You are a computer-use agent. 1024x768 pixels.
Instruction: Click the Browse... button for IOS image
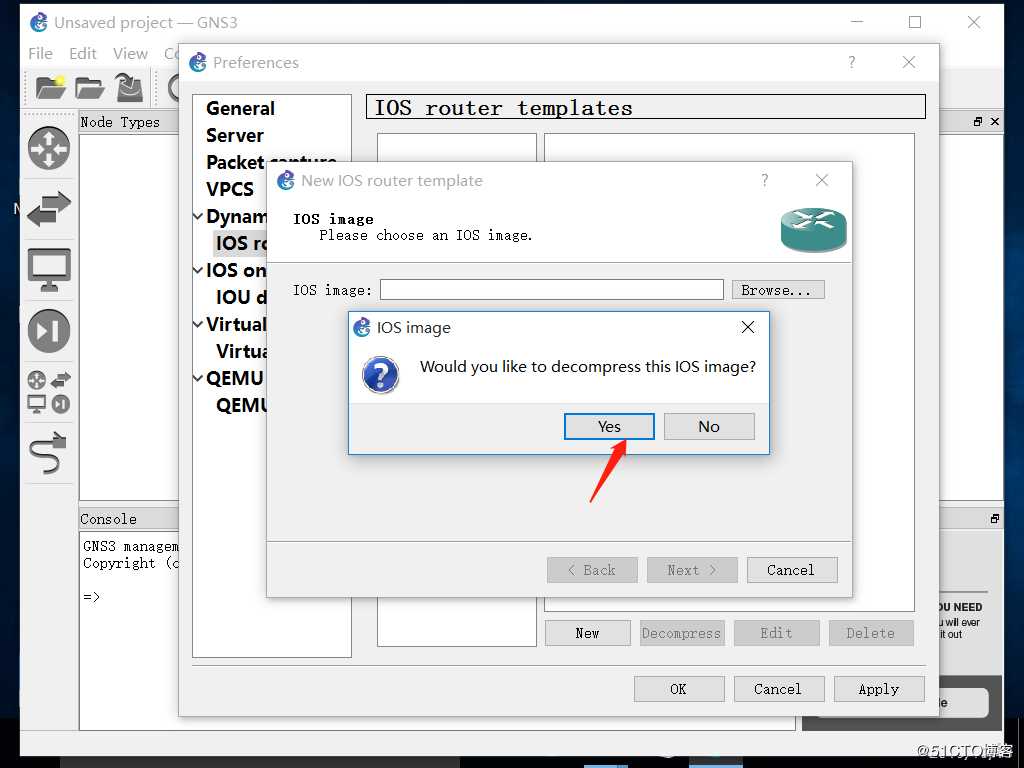coord(778,290)
